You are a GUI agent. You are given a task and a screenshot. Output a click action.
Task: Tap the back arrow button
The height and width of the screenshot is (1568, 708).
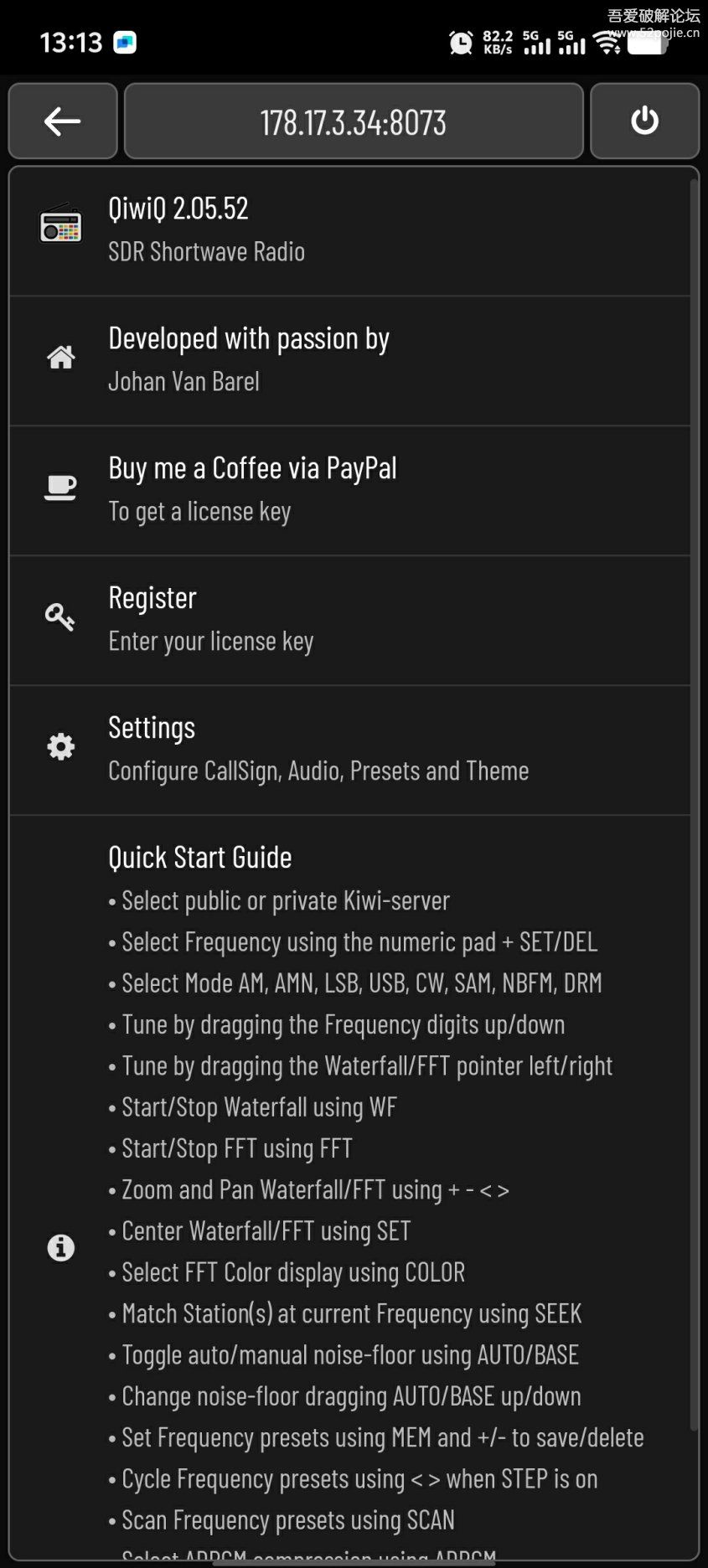[63, 121]
